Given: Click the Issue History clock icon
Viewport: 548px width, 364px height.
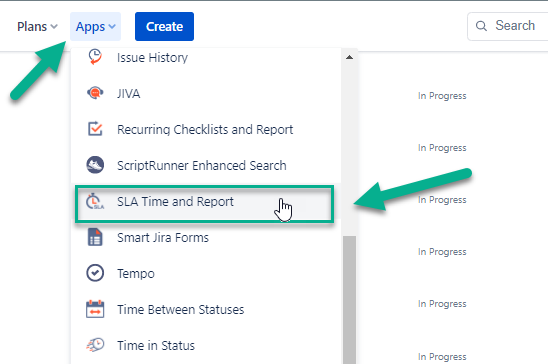Looking at the screenshot, I should [95, 57].
